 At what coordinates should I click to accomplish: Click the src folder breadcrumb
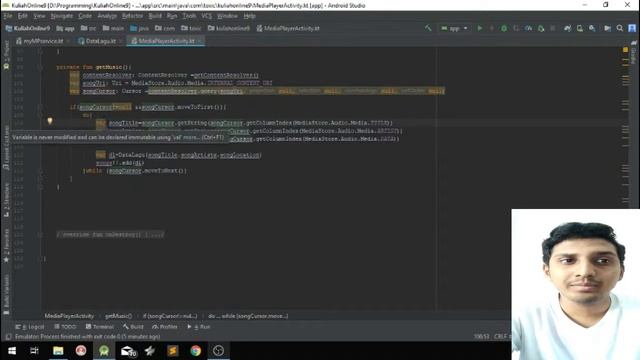click(89, 28)
